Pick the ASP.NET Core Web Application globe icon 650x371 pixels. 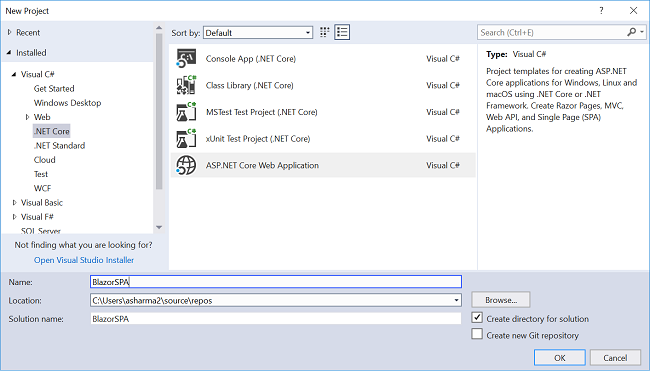tap(186, 165)
